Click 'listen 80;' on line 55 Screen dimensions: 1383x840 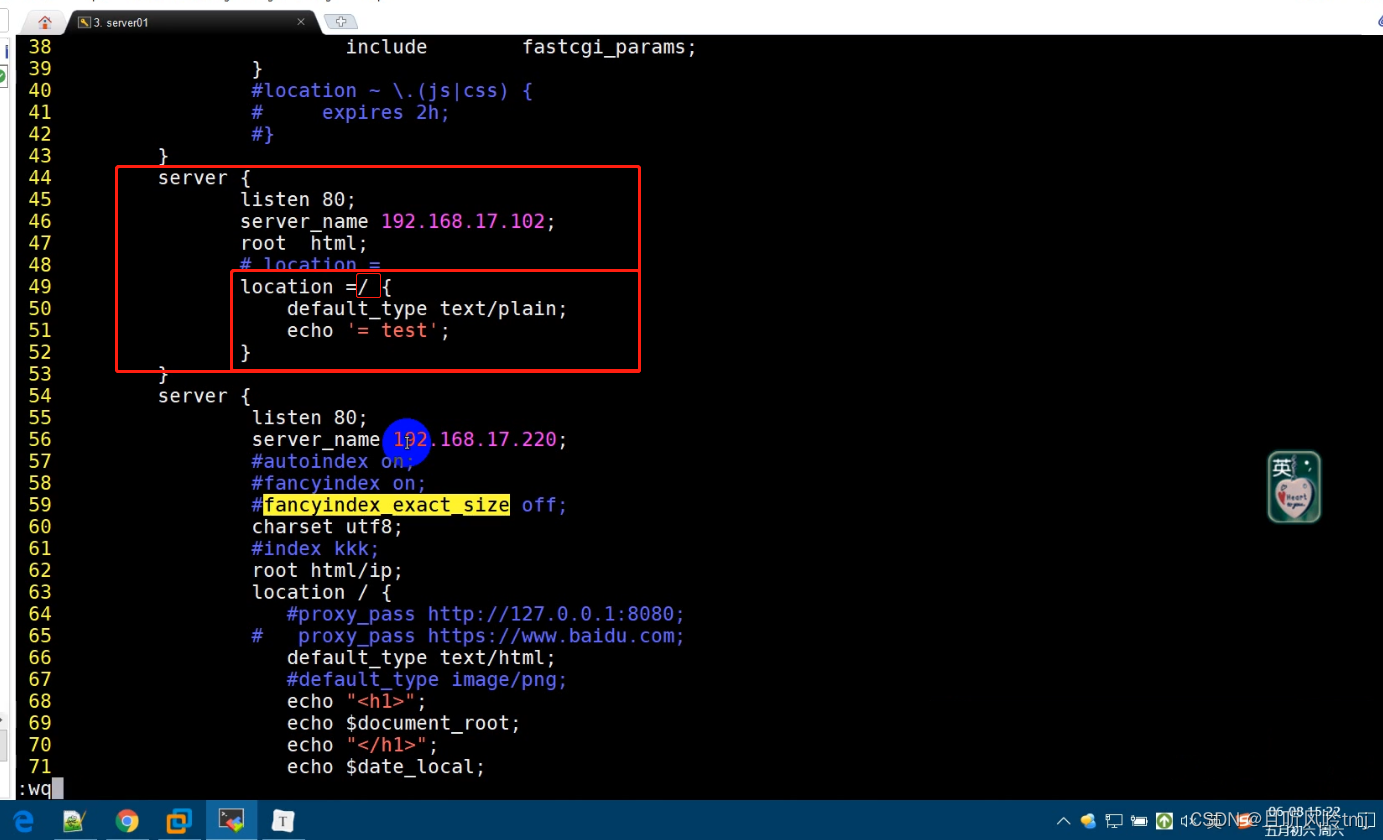coord(310,417)
